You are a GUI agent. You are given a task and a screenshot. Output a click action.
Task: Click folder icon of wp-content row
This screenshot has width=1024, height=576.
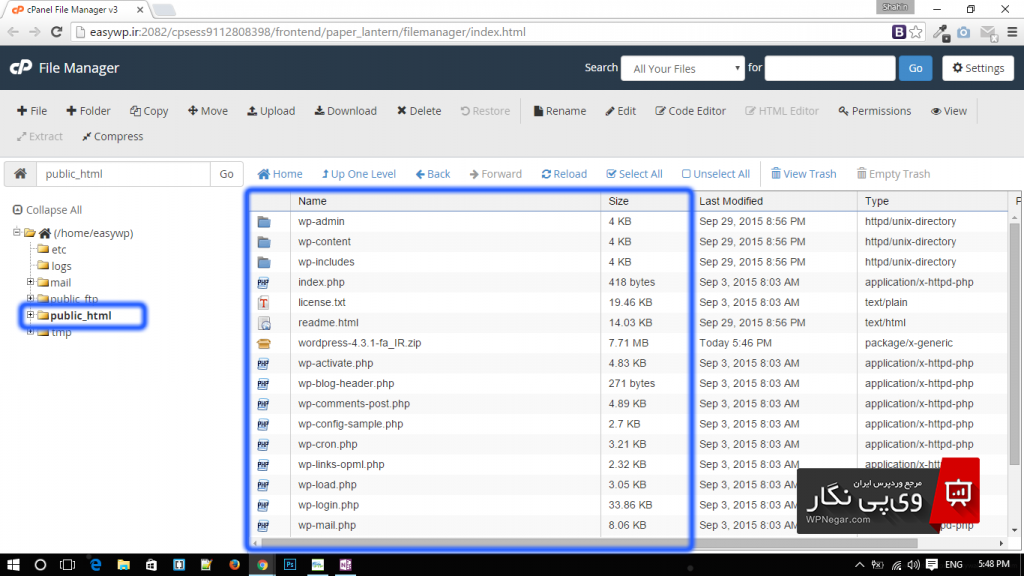coord(264,242)
